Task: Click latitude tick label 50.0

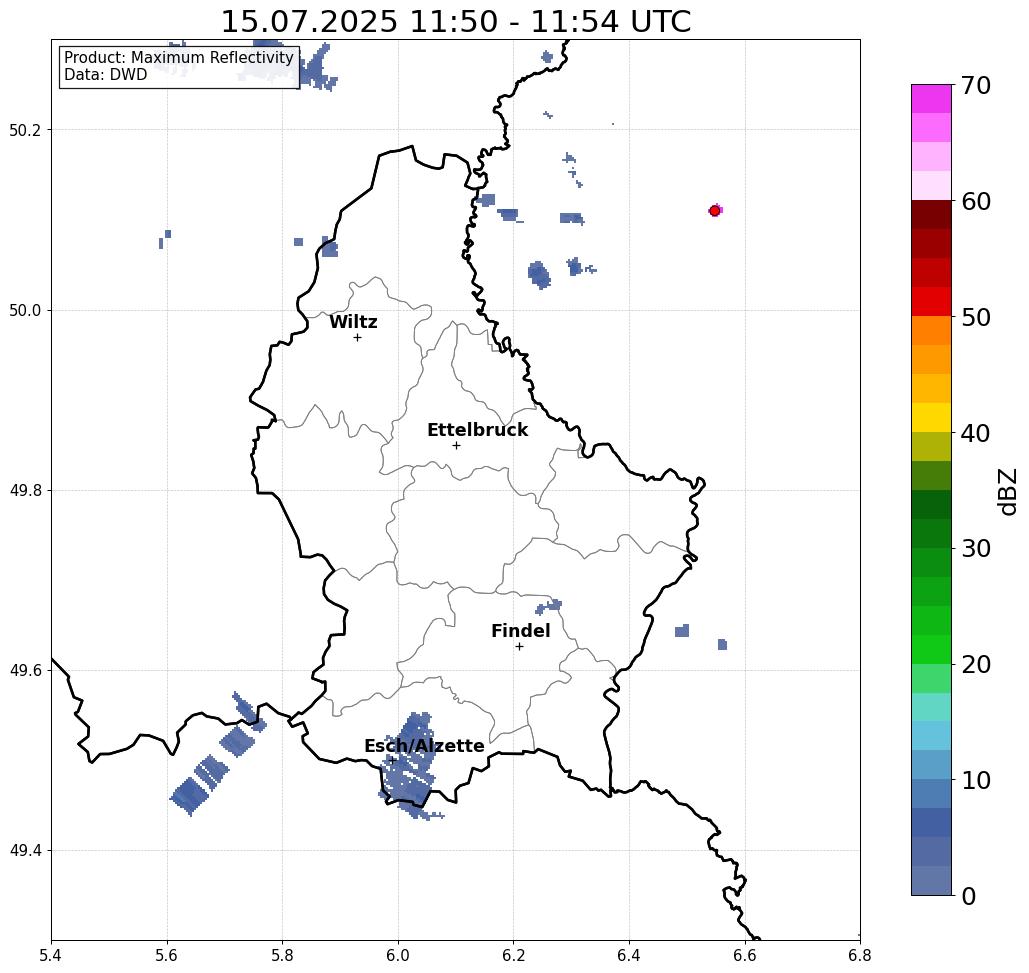Action: pyautogui.click(x=25, y=310)
